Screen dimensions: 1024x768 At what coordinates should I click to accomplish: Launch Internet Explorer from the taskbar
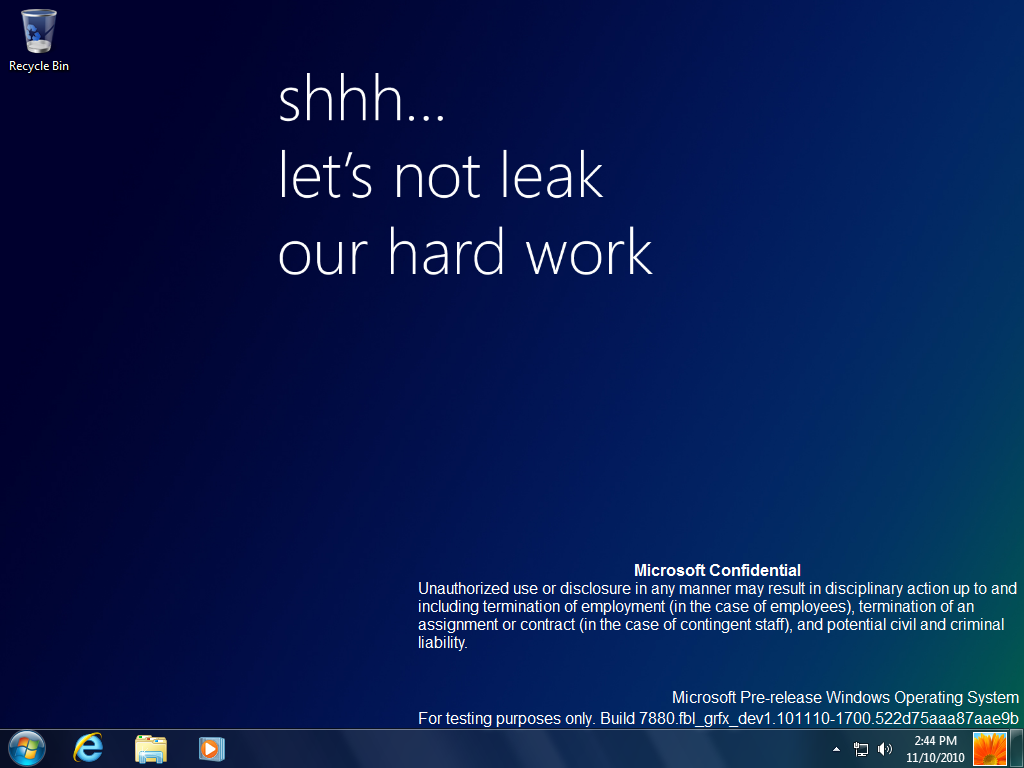[x=88, y=748]
